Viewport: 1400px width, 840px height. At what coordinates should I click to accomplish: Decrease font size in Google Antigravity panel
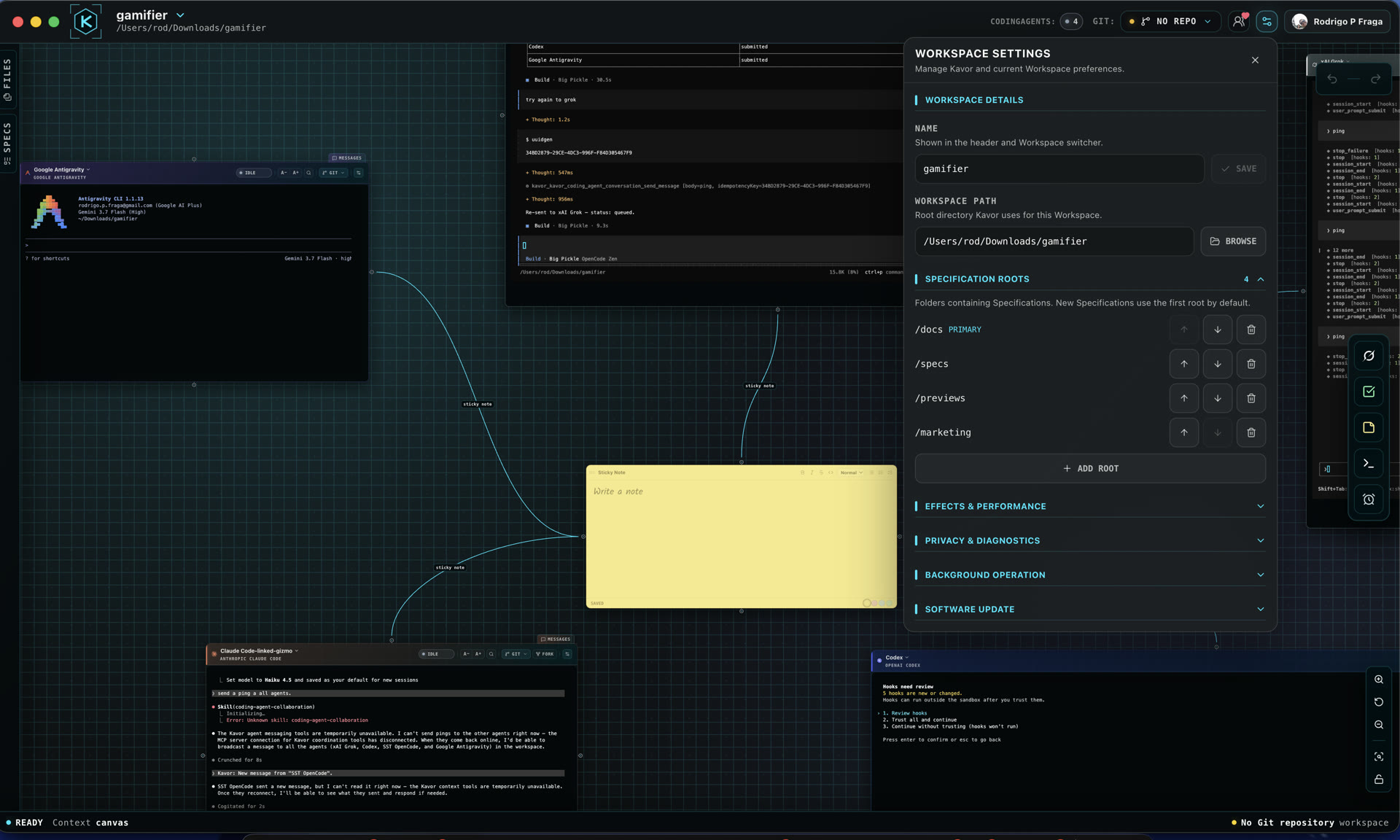coord(284,173)
